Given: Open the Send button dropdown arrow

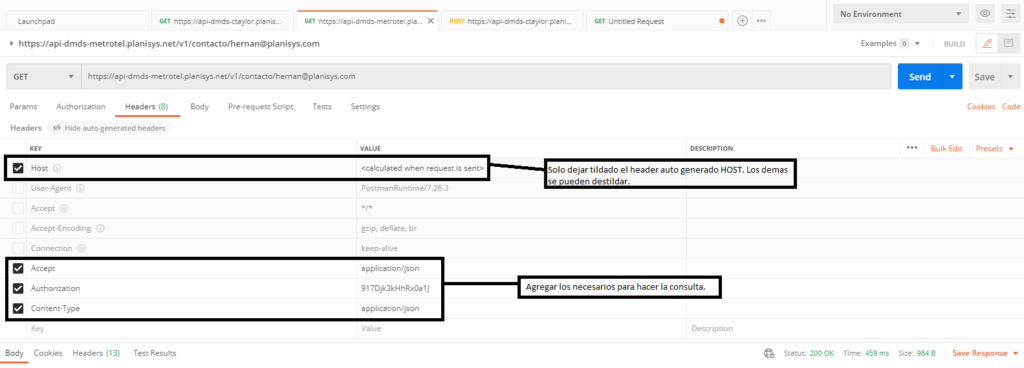Looking at the screenshot, I should [x=952, y=76].
